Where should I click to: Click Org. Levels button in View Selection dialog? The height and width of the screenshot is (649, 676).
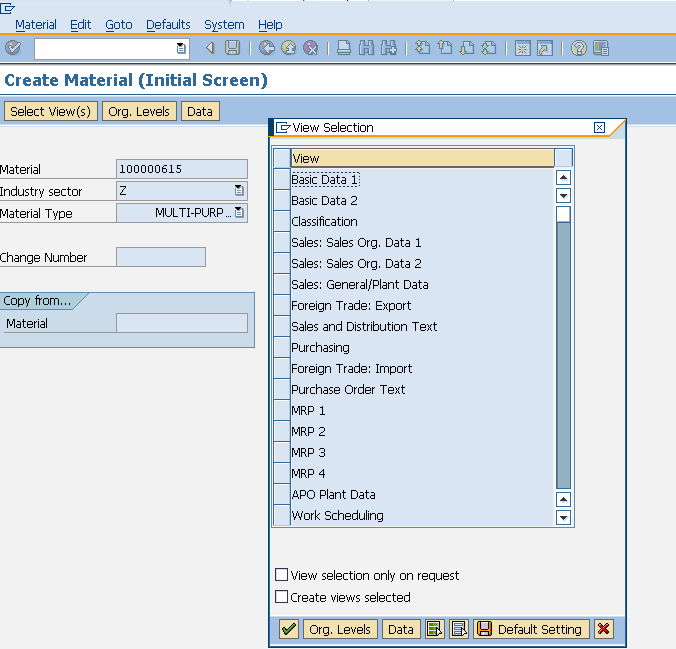(x=340, y=629)
